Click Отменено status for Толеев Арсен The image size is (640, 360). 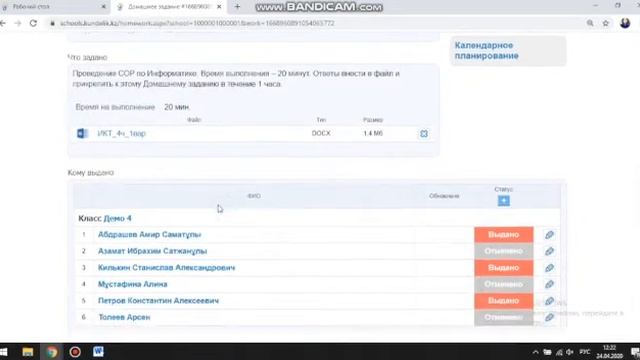[504, 317]
